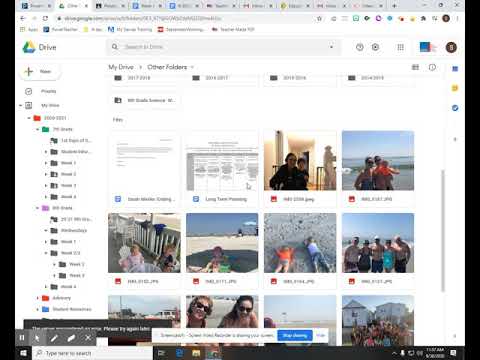Image resolution: width=480 pixels, height=360 pixels.
Task: Click the Type here to search box
Action: (x=93, y=353)
